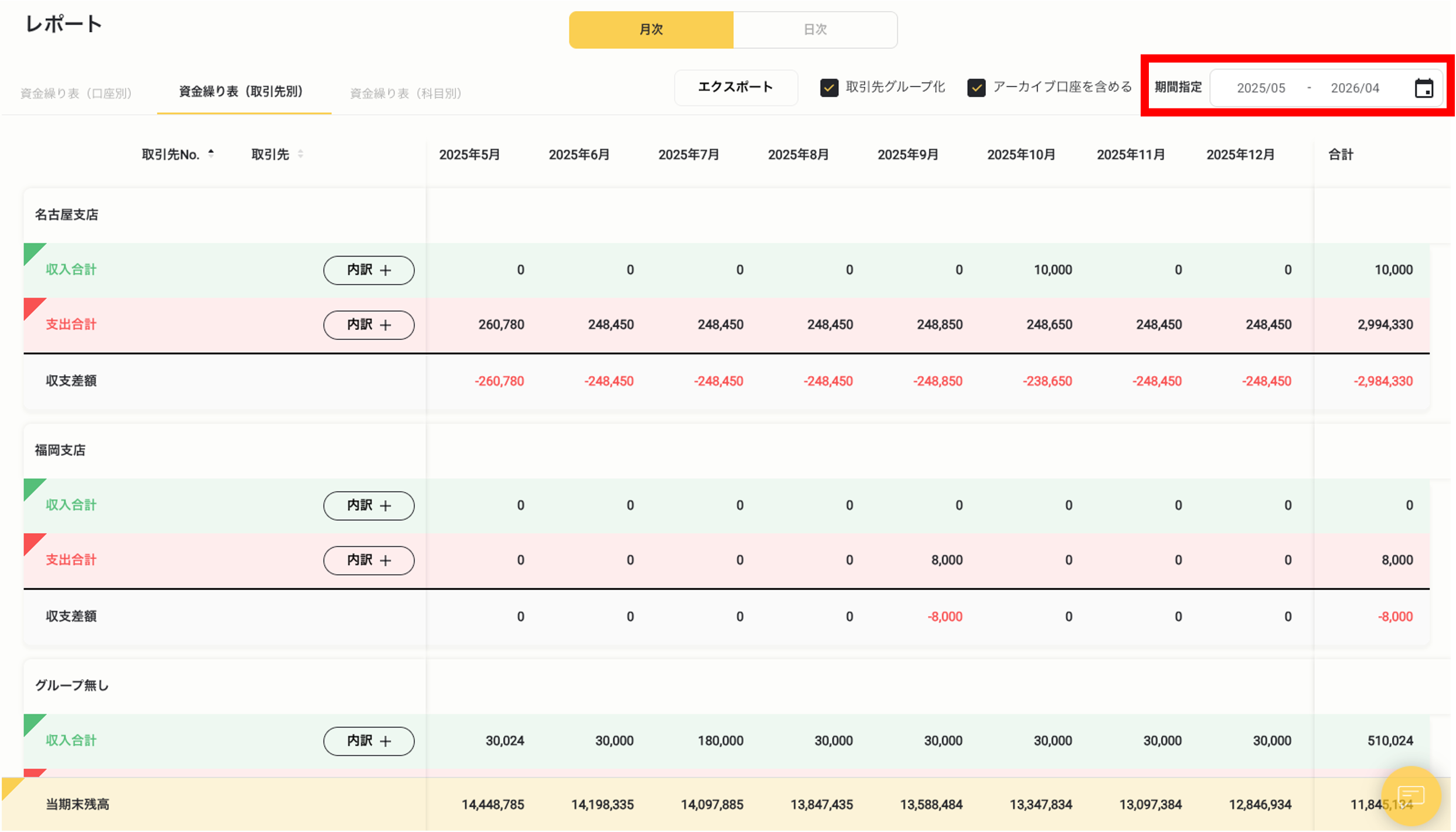Disable アーカイブ口座を含める option
Viewport: 1456px width, 832px height.
point(976,87)
